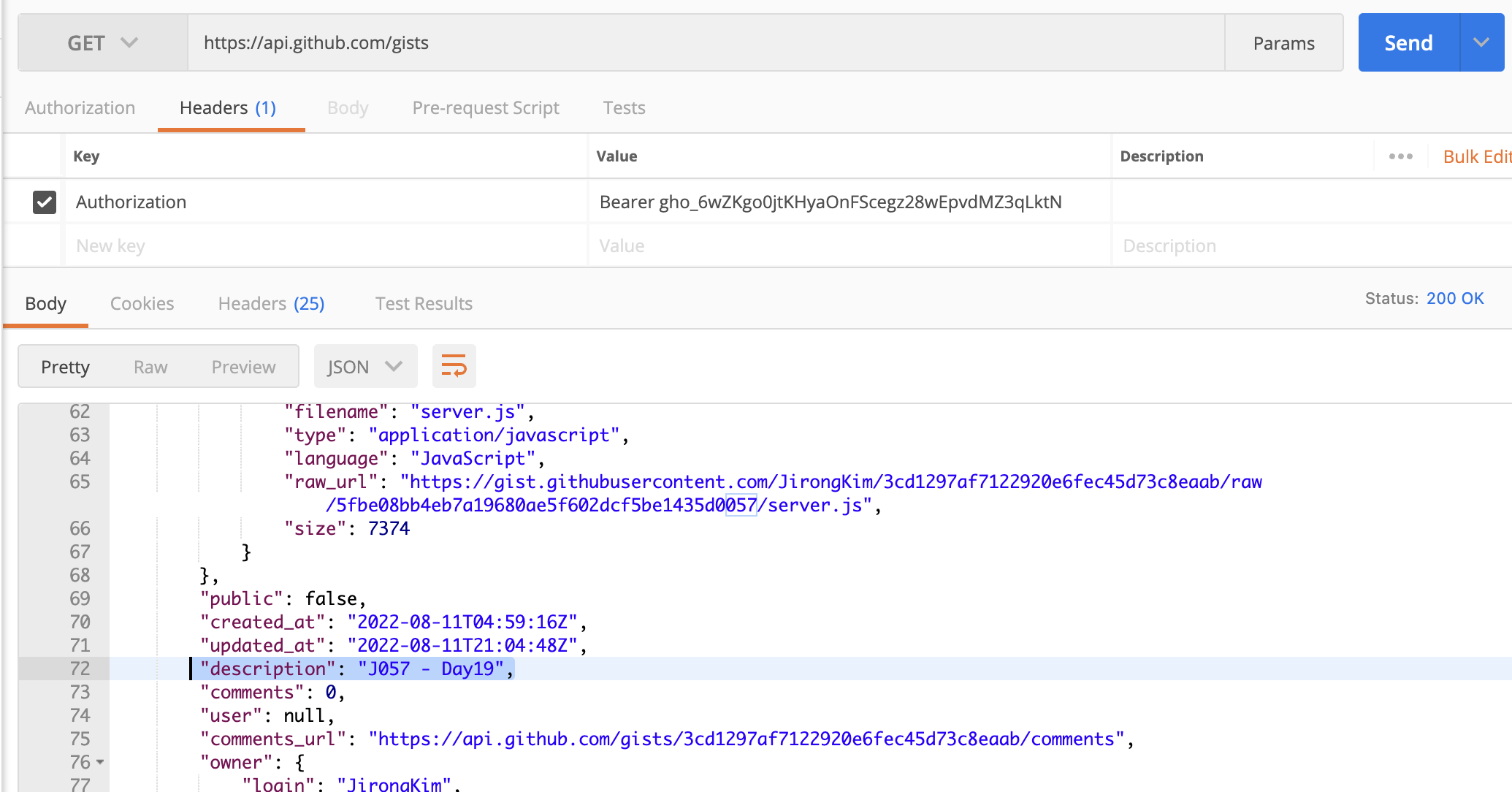Switch to the Authorization request tab
The image size is (1512, 792).
click(80, 108)
